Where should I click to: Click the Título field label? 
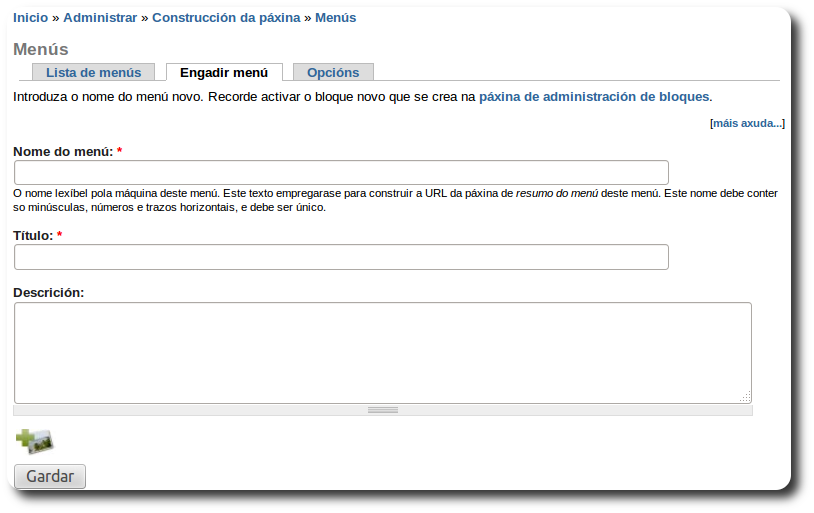click(33, 236)
